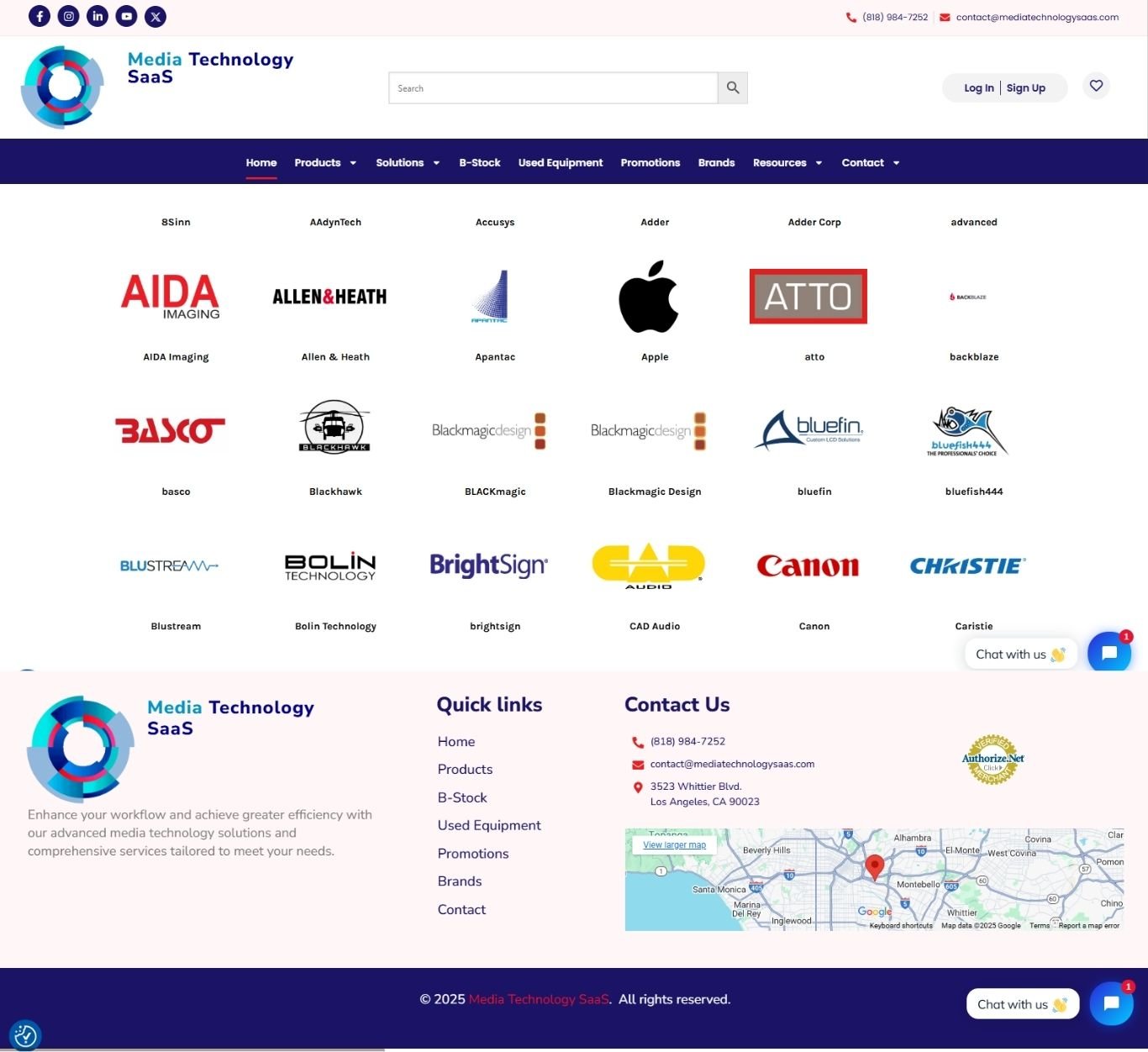Open the Christie brand logo
The width and height of the screenshot is (1148, 1052).
[968, 565]
